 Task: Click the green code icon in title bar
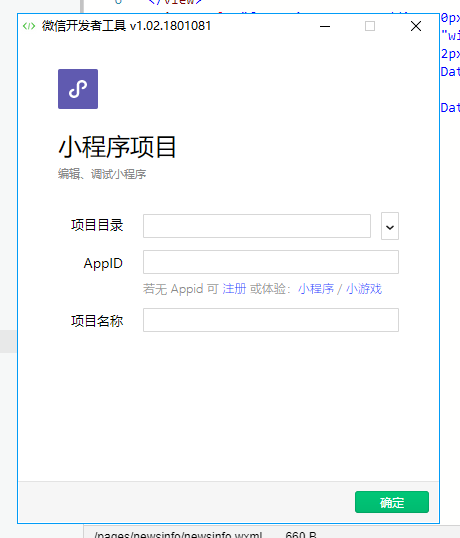tap(29, 26)
